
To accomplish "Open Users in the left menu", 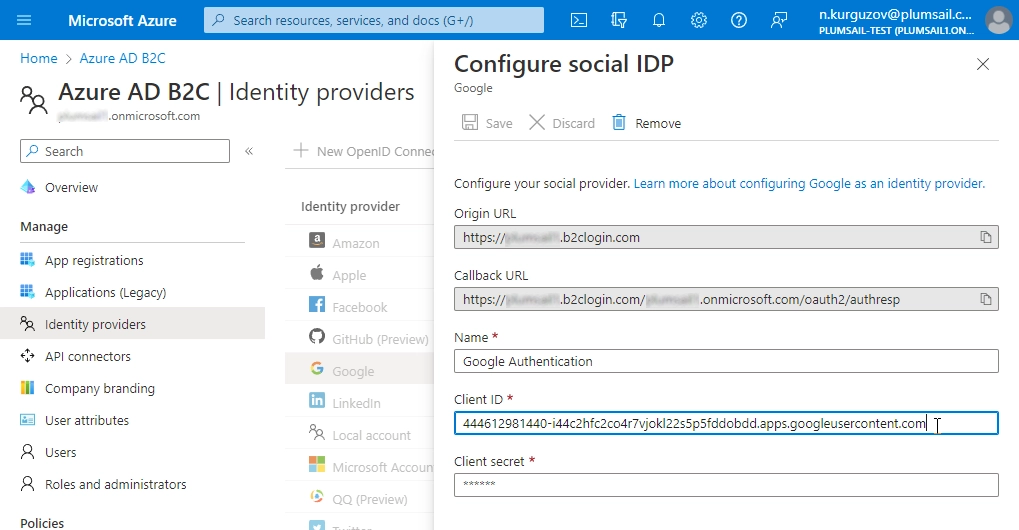I will click(60, 452).
